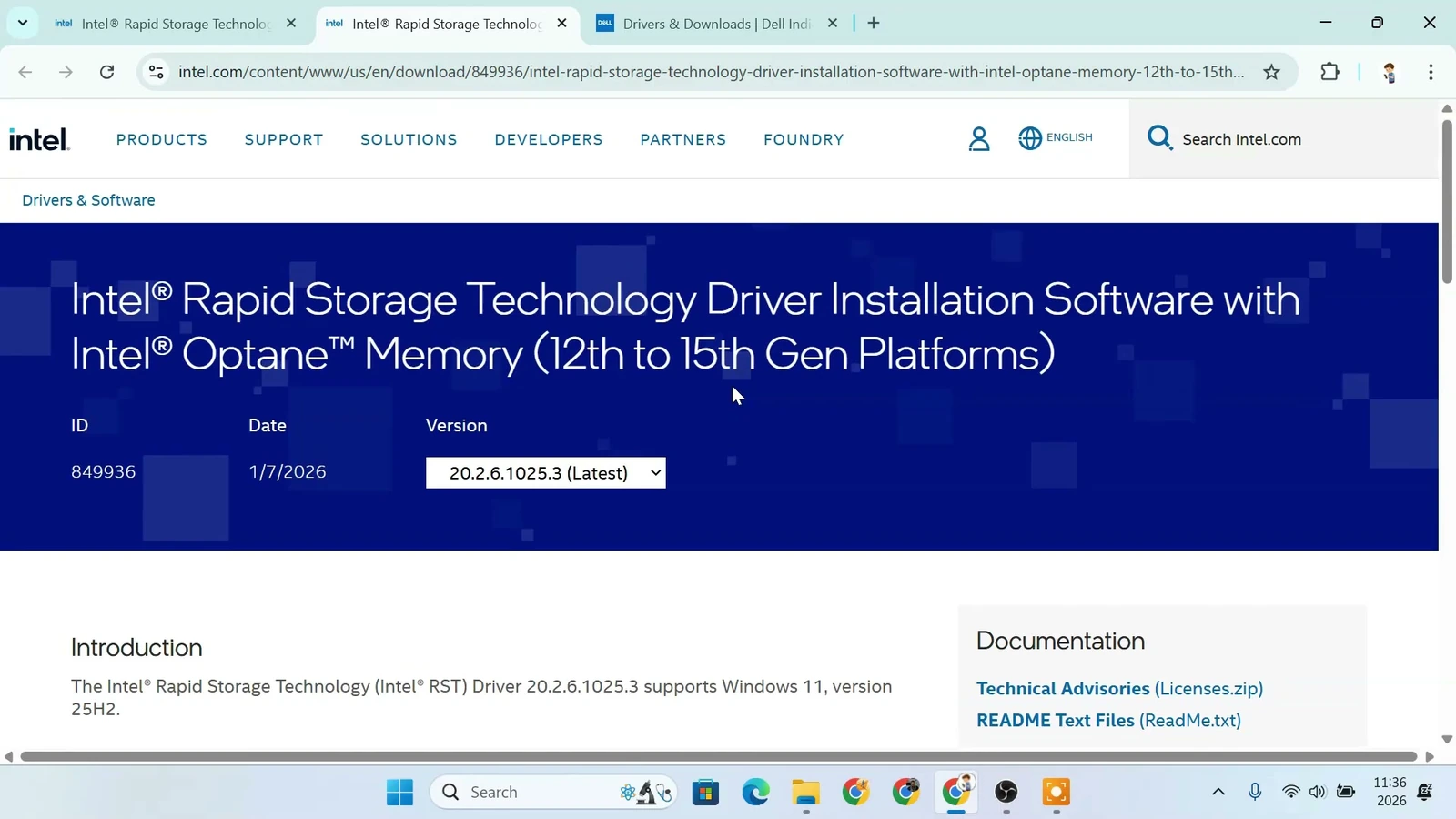The width and height of the screenshot is (1456, 819).
Task: Open the user account sign-in icon
Action: point(979,139)
